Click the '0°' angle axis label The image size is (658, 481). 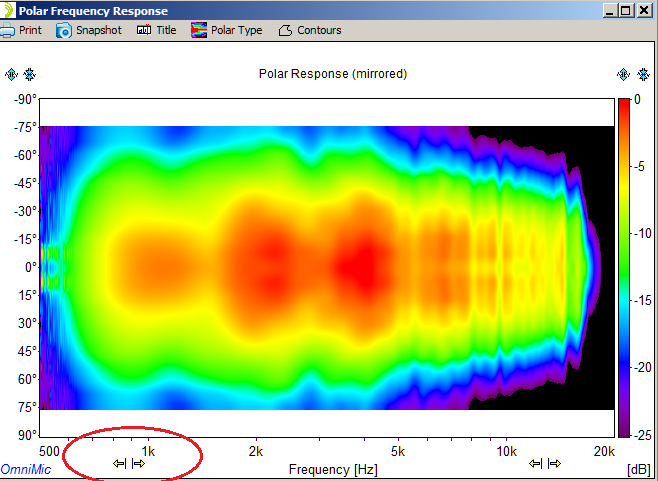click(x=31, y=267)
